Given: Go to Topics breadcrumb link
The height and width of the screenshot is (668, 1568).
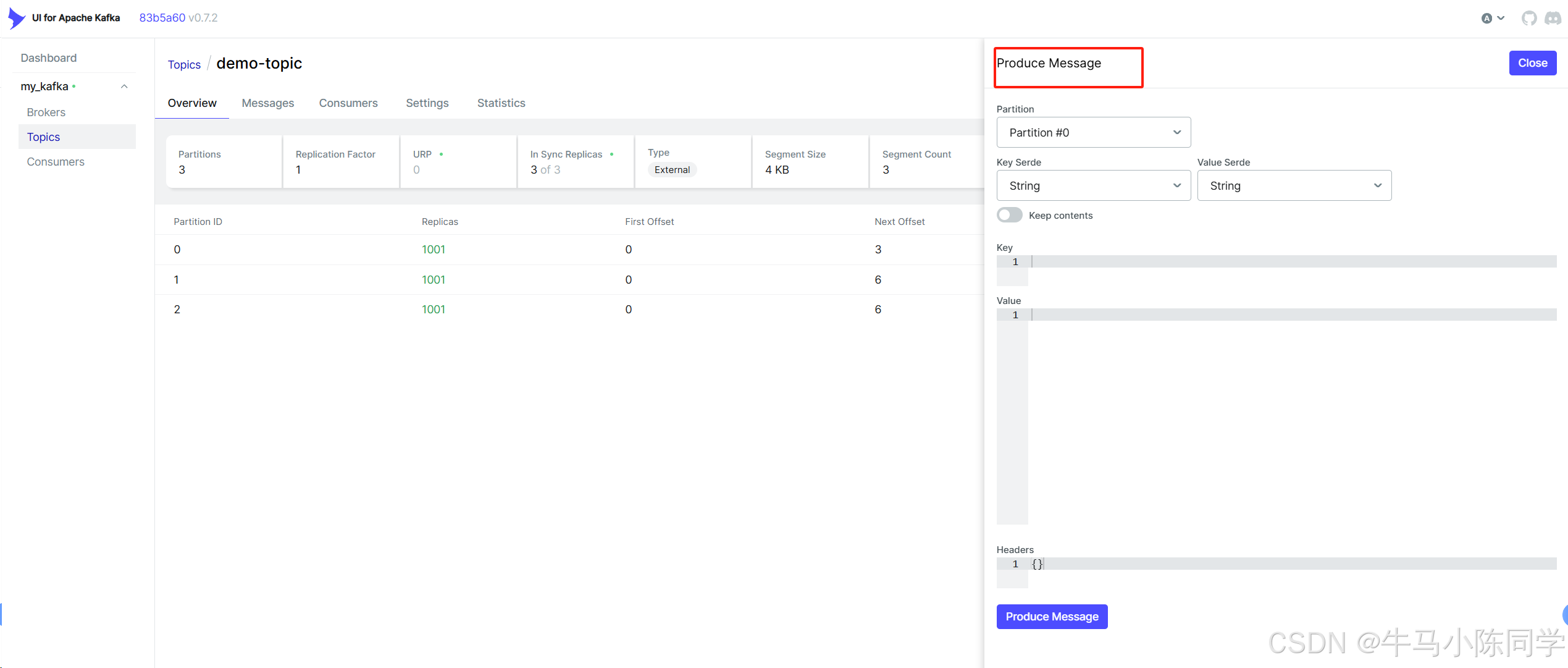Looking at the screenshot, I should 184,65.
